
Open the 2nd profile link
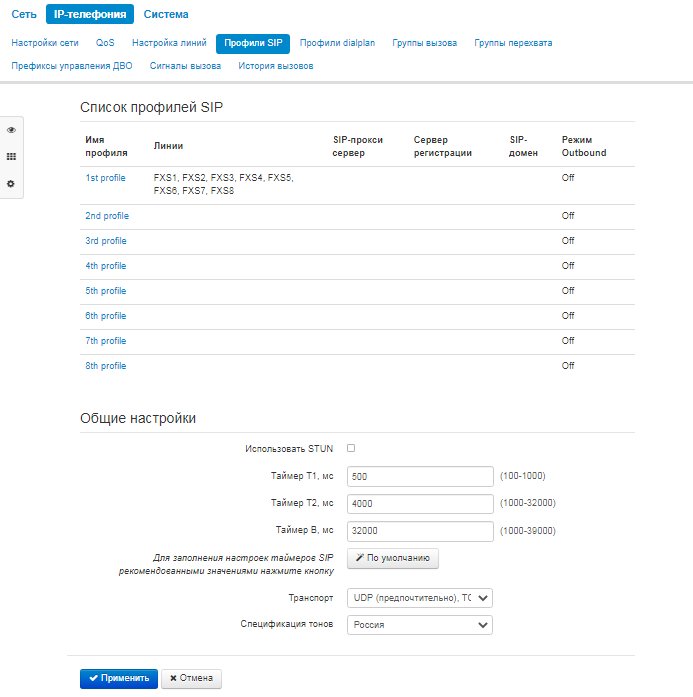coord(107,216)
